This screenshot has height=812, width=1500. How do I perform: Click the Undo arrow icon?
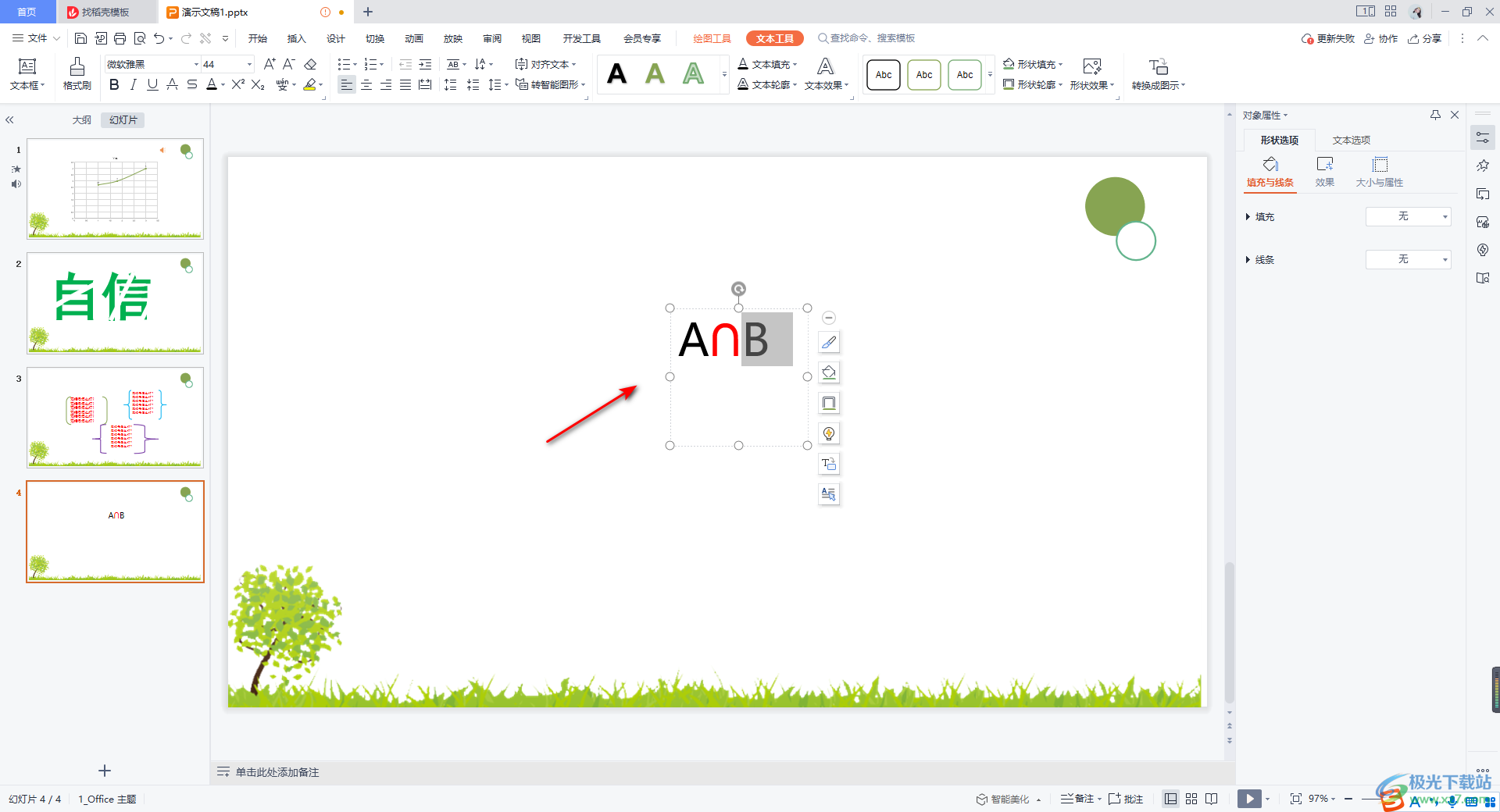point(159,38)
